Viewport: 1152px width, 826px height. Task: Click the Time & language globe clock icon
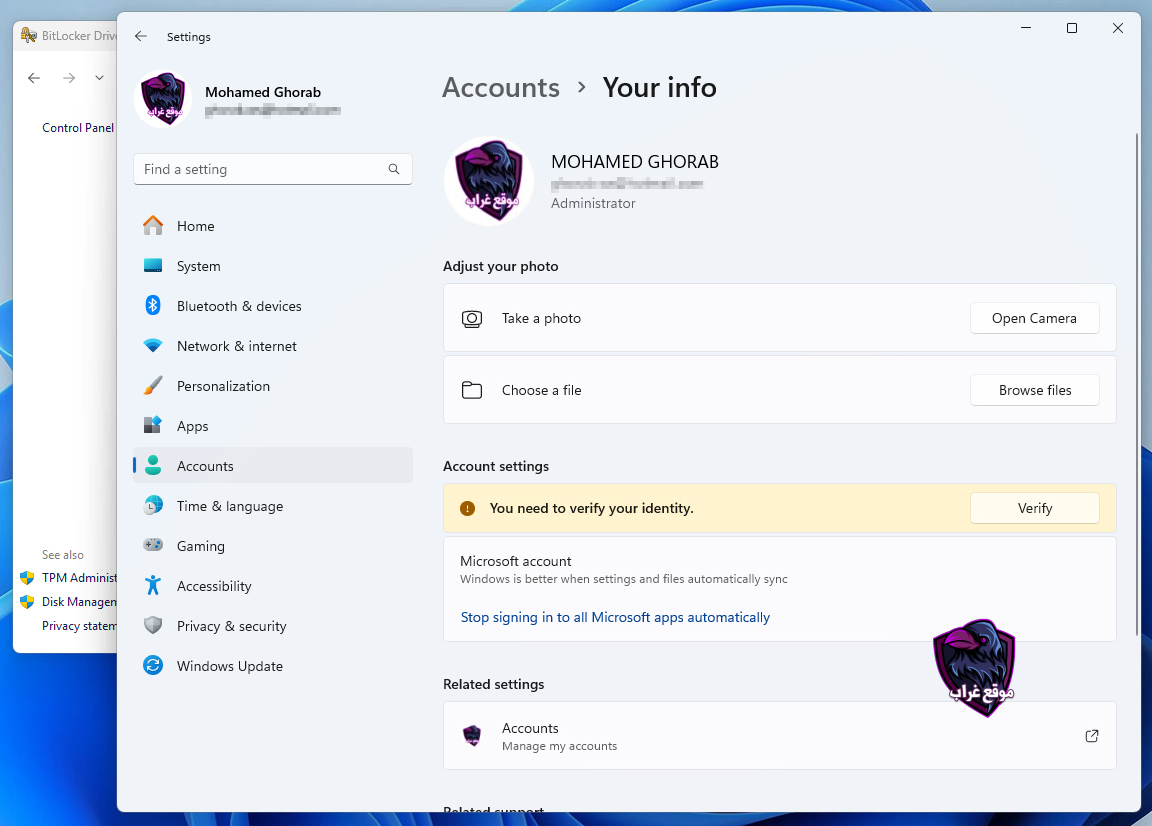153,505
